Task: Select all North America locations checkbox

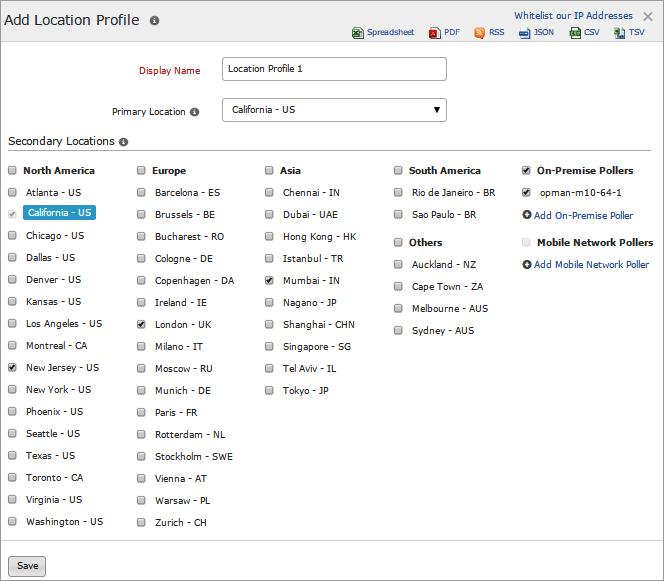Action: [x=12, y=170]
